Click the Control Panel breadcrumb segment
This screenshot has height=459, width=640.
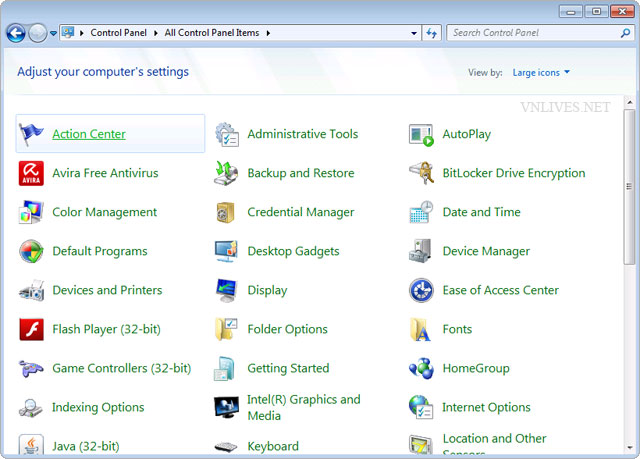118,33
